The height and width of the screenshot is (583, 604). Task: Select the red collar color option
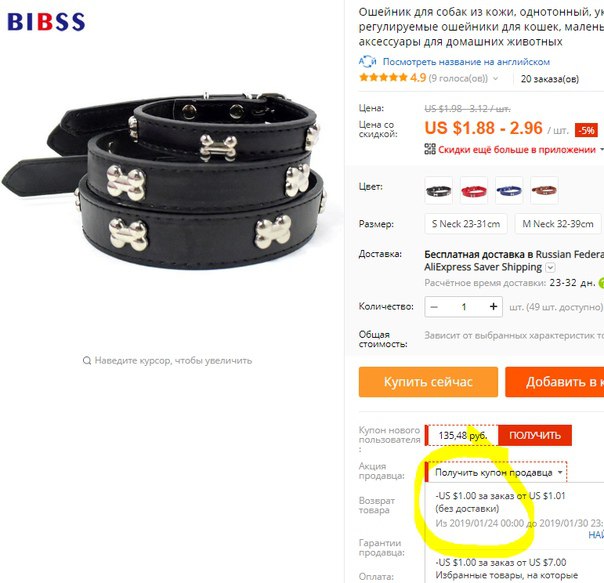474,190
